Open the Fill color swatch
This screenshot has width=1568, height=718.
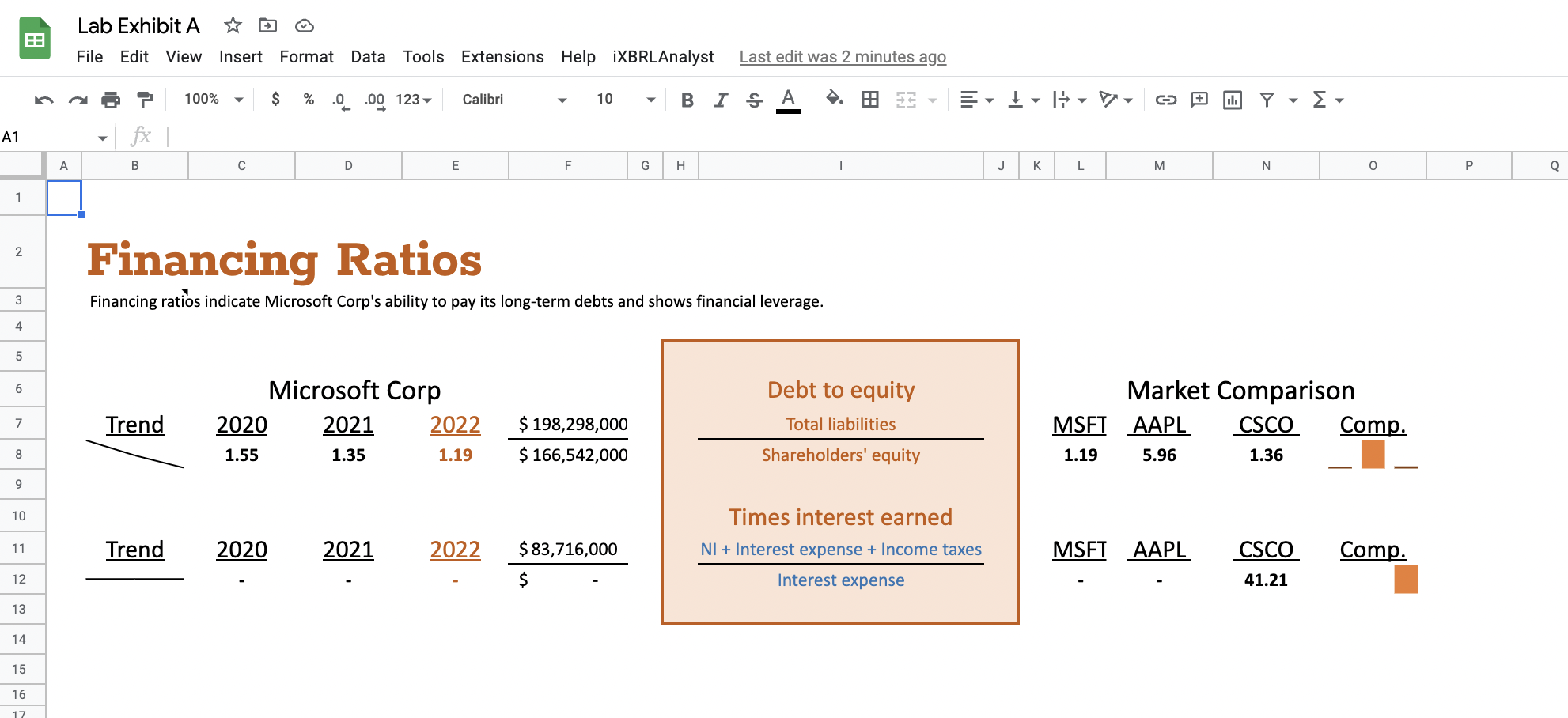pyautogui.click(x=835, y=100)
